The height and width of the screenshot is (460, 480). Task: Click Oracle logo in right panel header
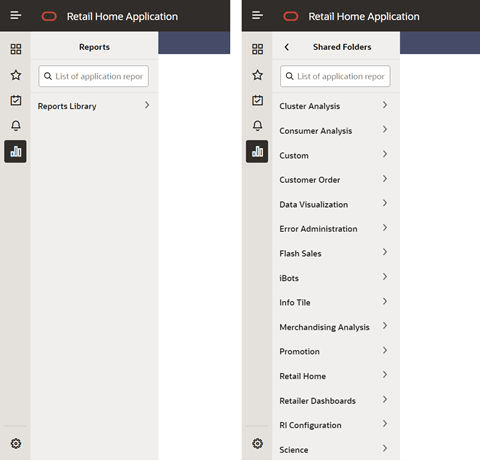point(291,16)
